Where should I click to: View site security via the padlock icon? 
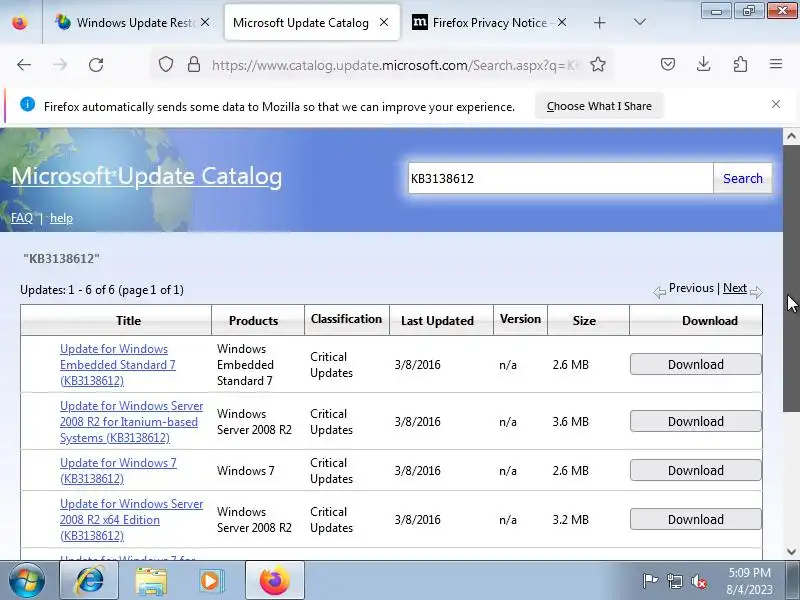pyautogui.click(x=193, y=64)
